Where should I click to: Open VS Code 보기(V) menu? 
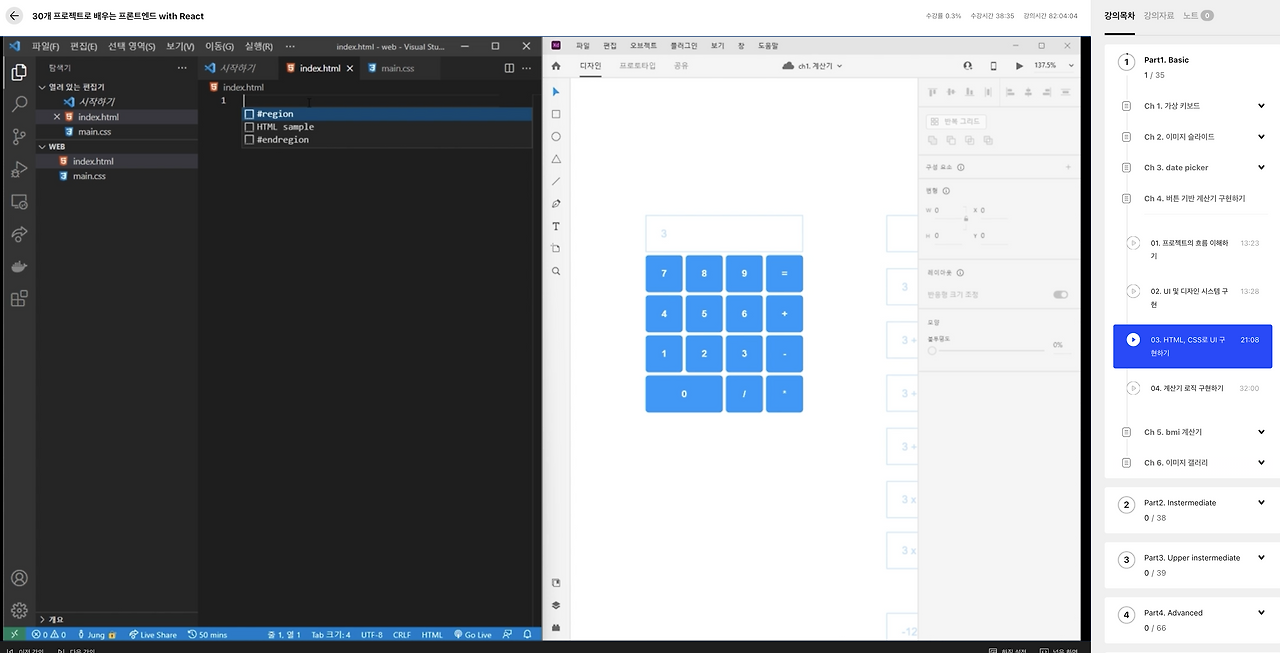click(181, 46)
